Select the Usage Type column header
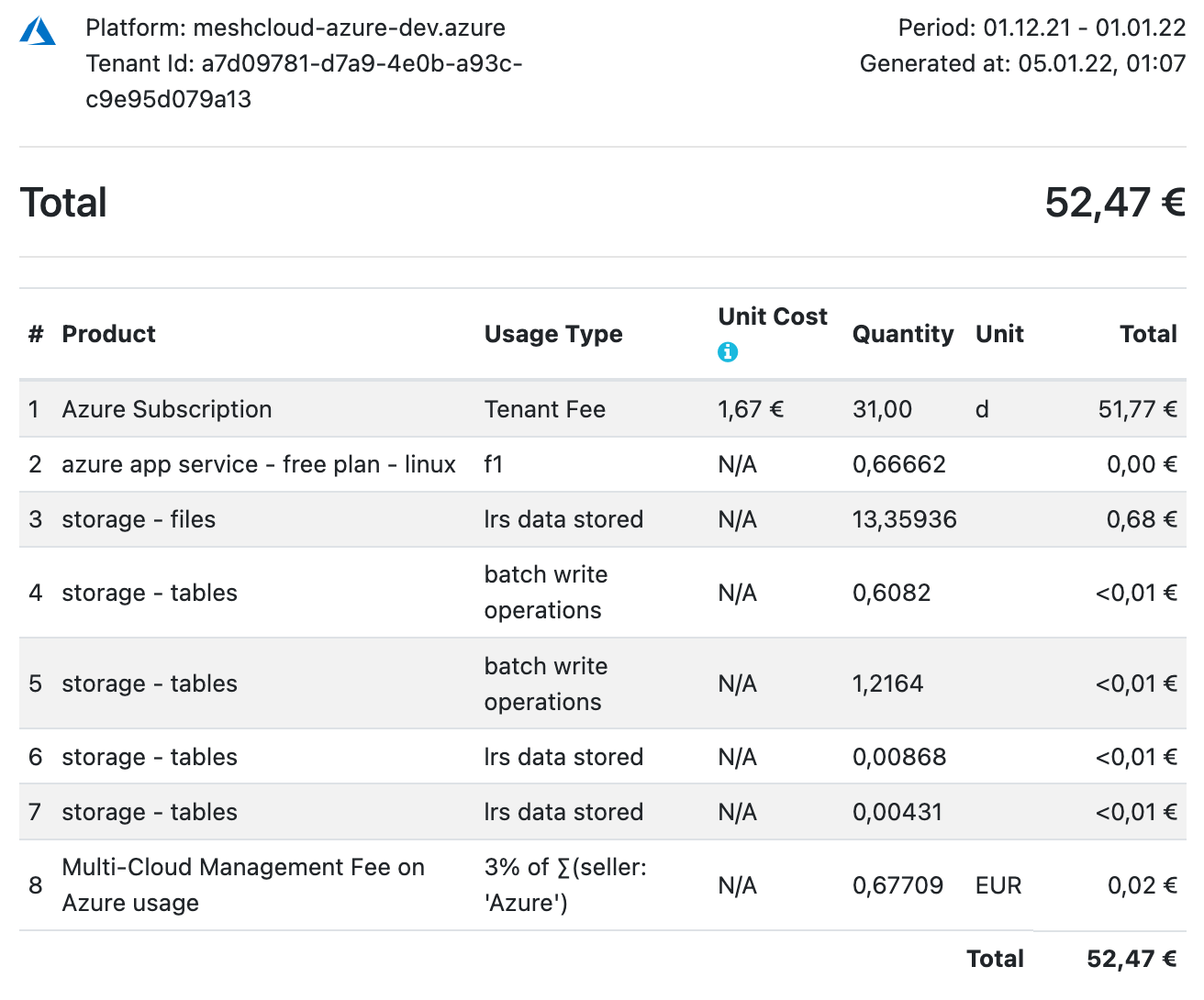The height and width of the screenshot is (1000, 1204). pos(553,334)
